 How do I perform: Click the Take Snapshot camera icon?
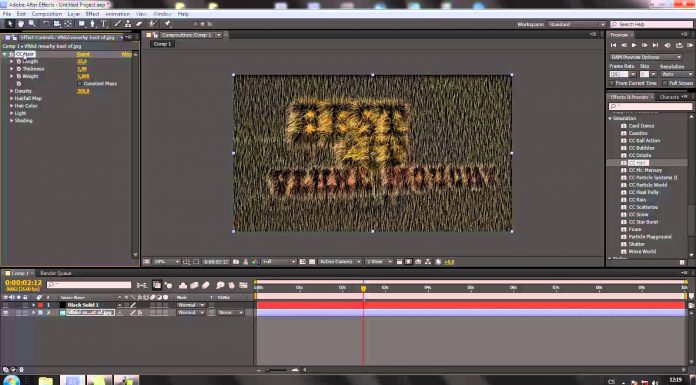coord(236,262)
